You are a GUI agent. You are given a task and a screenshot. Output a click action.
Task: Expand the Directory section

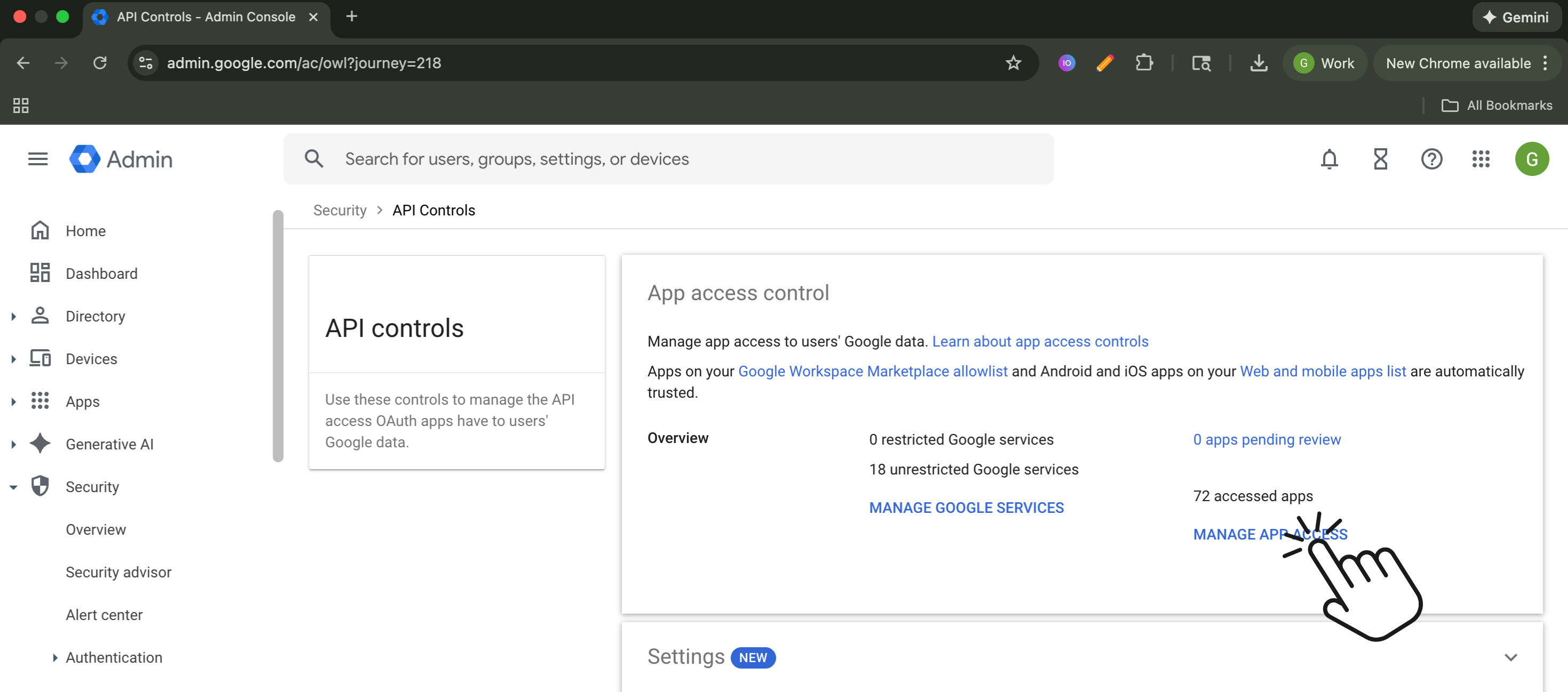[x=13, y=316]
